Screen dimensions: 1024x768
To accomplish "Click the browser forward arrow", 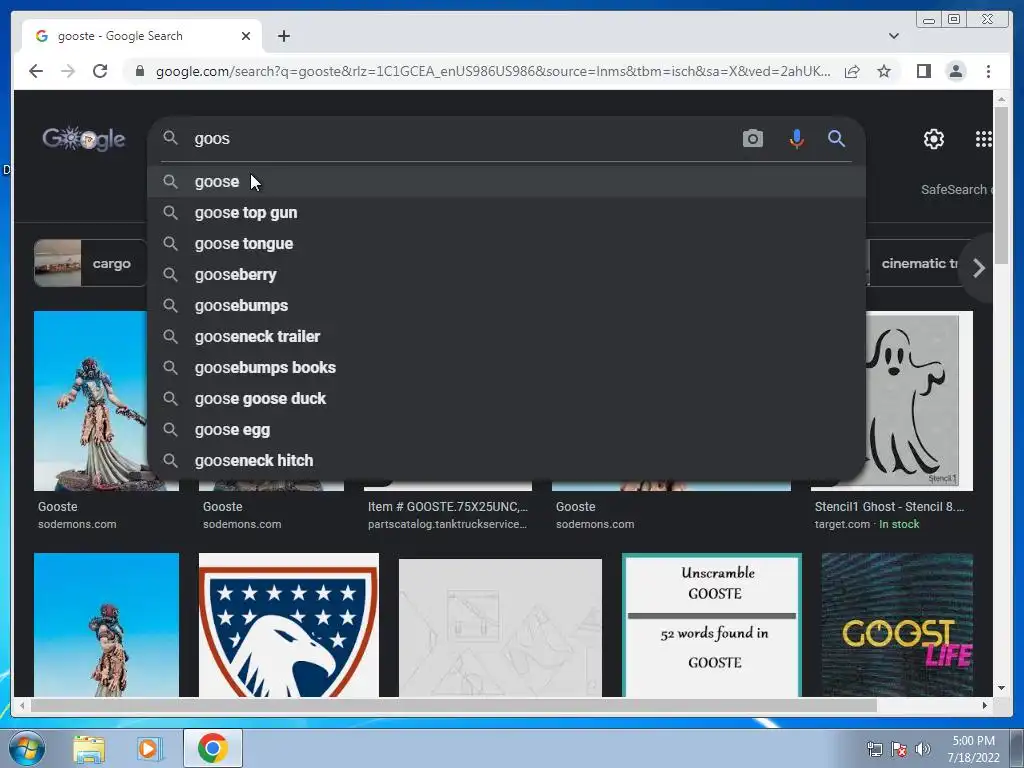I will (68, 71).
